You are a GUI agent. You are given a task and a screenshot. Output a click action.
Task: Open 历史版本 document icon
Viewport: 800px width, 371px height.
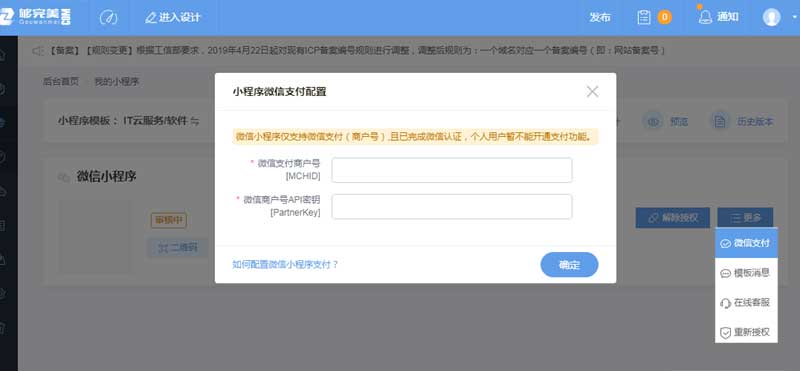(719, 121)
